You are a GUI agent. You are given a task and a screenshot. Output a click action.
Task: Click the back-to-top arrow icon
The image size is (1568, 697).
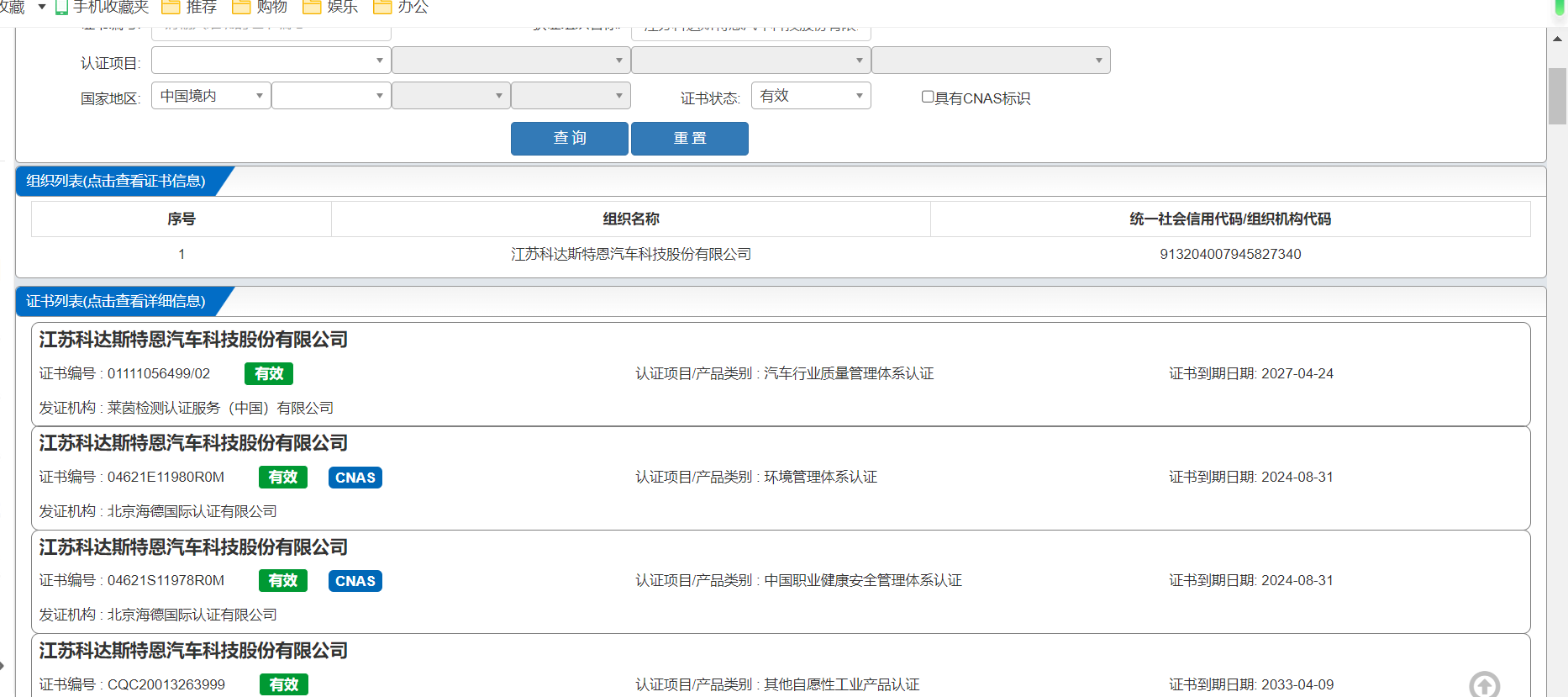click(1484, 685)
